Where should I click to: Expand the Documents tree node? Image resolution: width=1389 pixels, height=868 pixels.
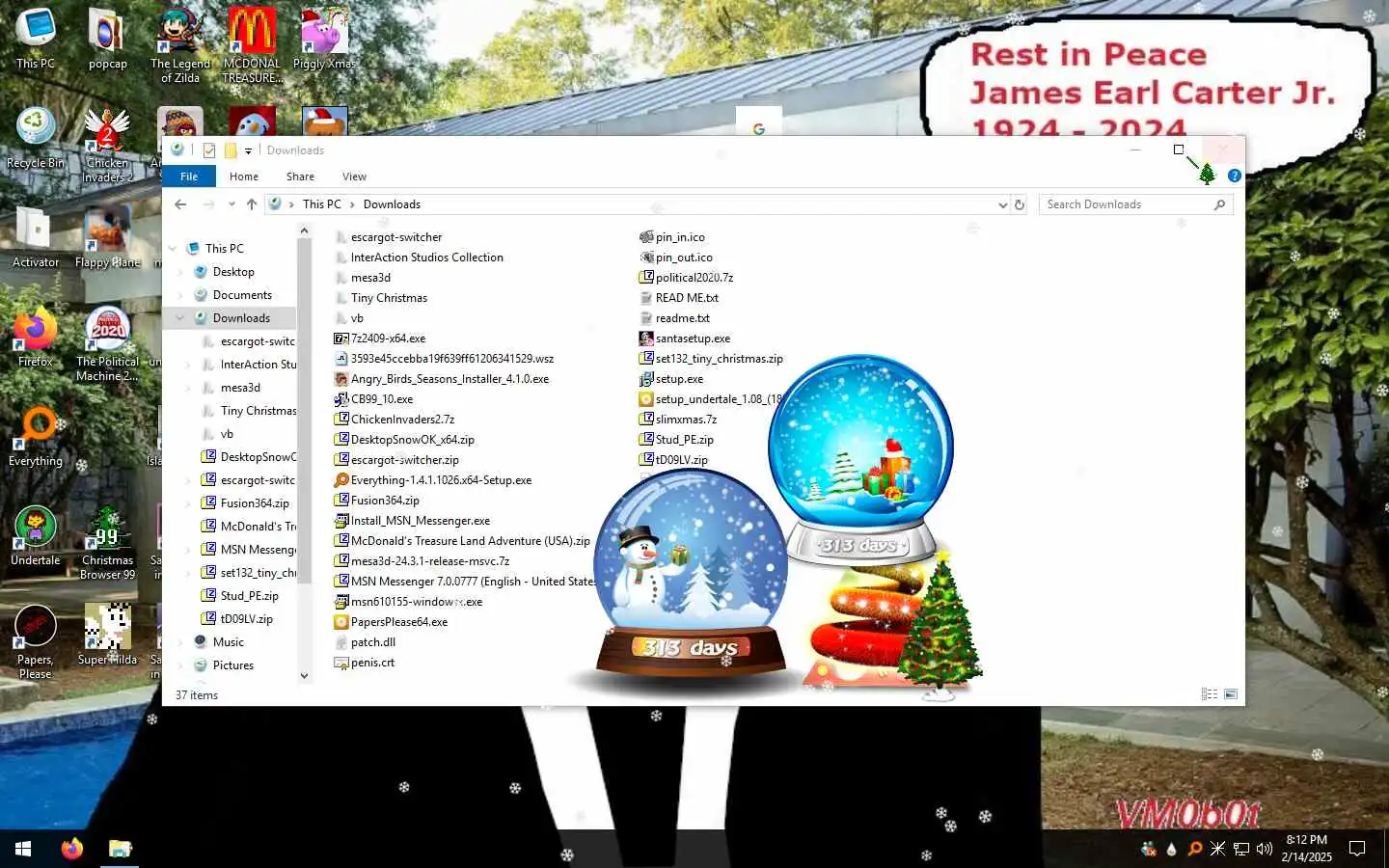pos(179,295)
